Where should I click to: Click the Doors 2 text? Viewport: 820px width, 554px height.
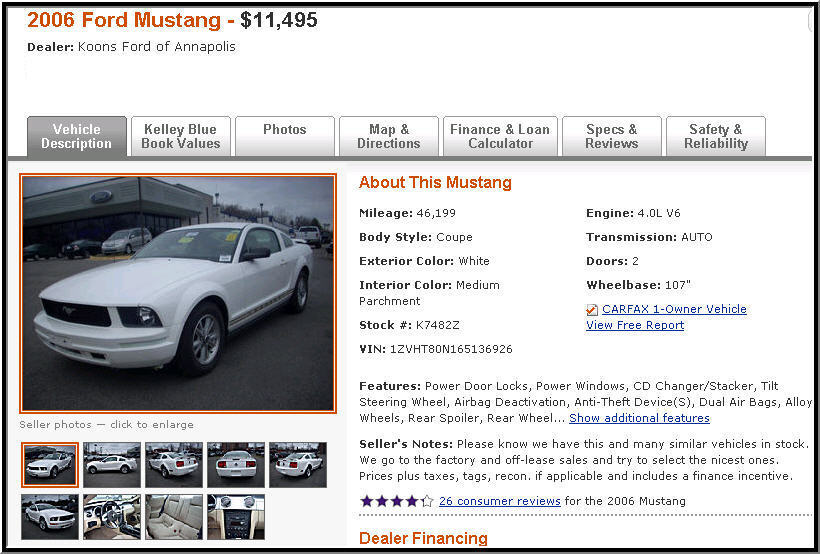pyautogui.click(x=612, y=261)
